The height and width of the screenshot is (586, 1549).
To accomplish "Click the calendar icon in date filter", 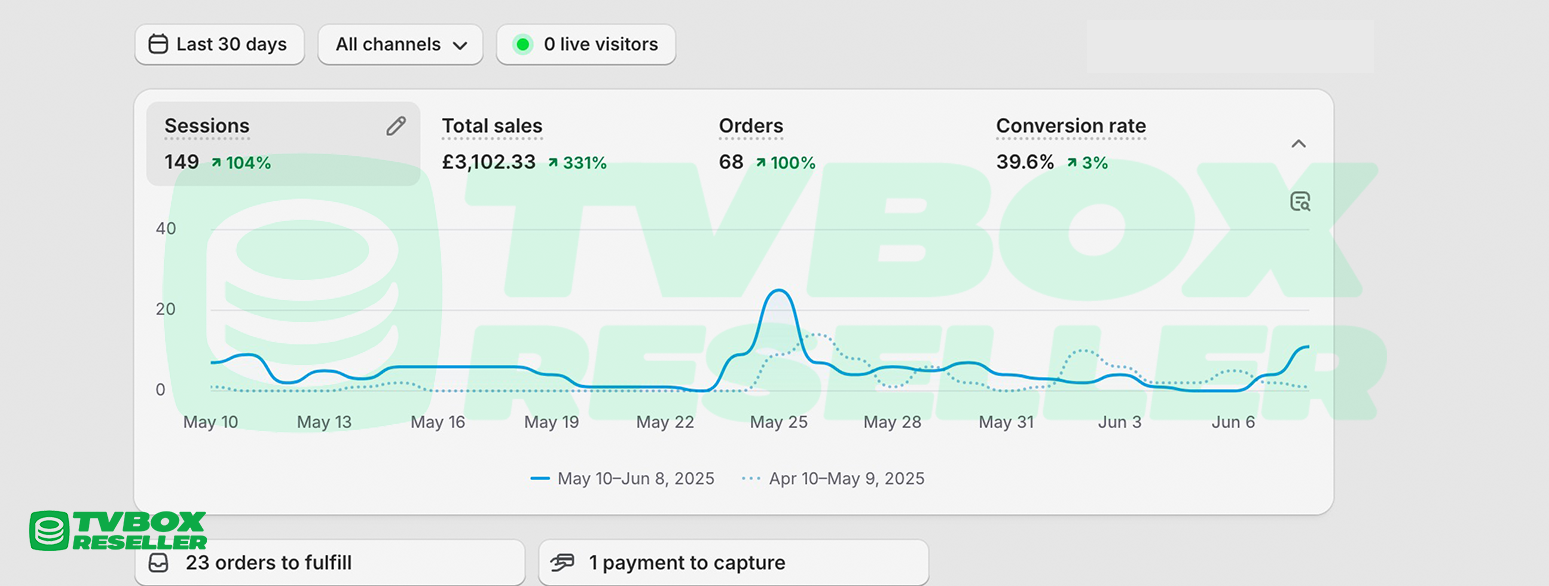I will (158, 44).
